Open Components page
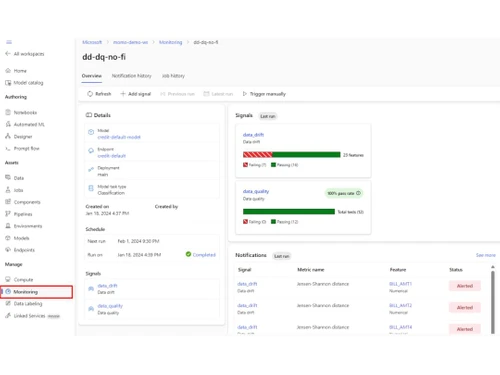 tap(27, 202)
